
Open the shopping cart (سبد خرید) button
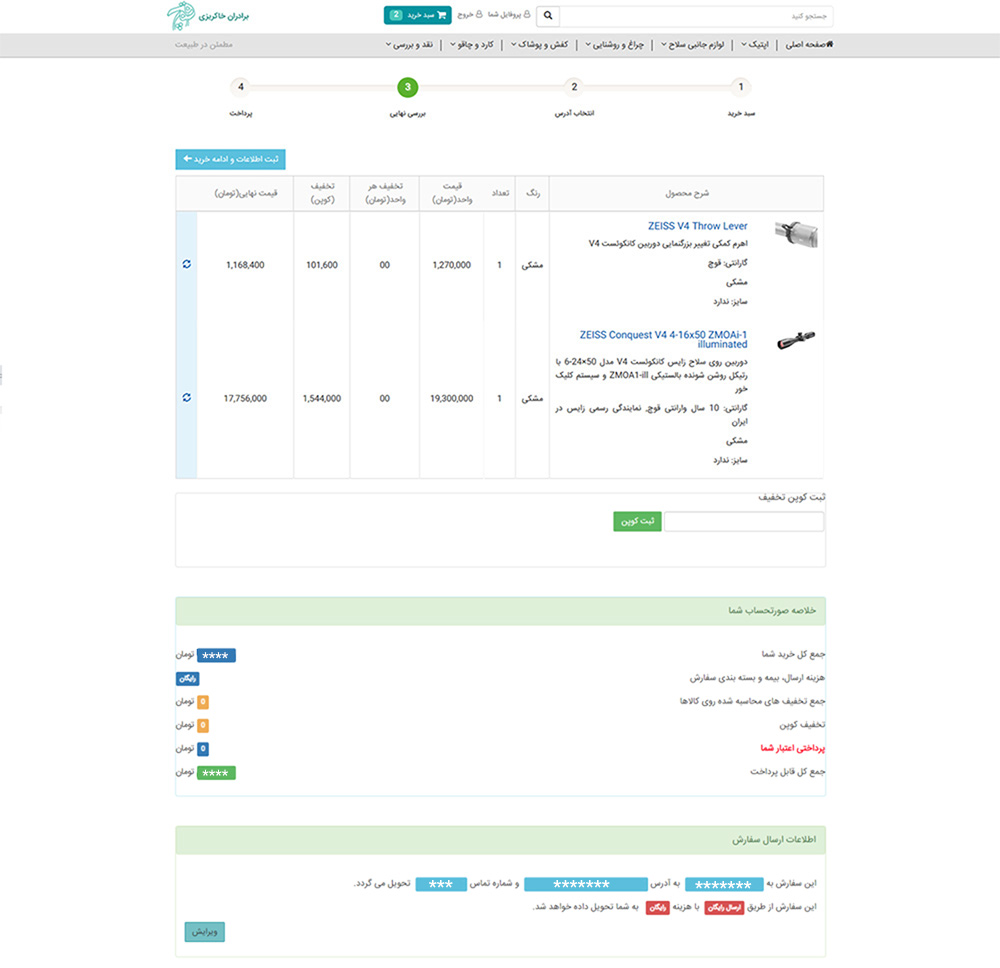(418, 15)
